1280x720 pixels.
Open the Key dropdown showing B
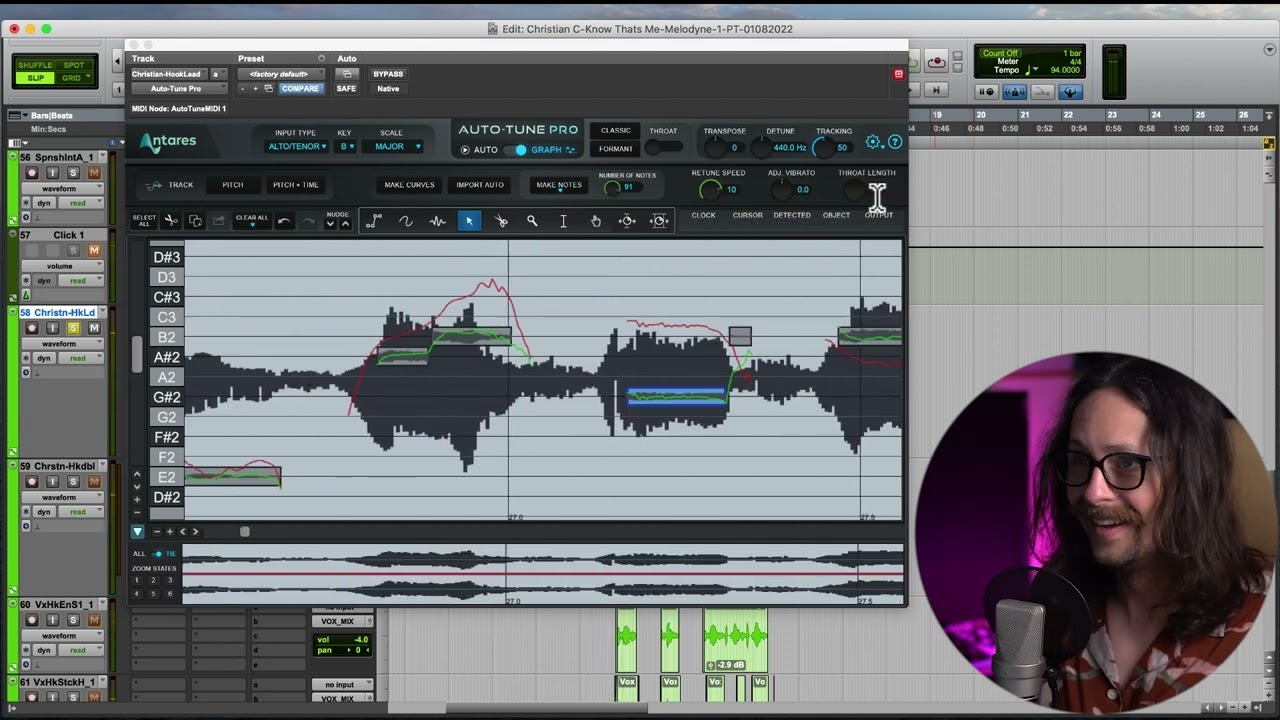[x=347, y=147]
